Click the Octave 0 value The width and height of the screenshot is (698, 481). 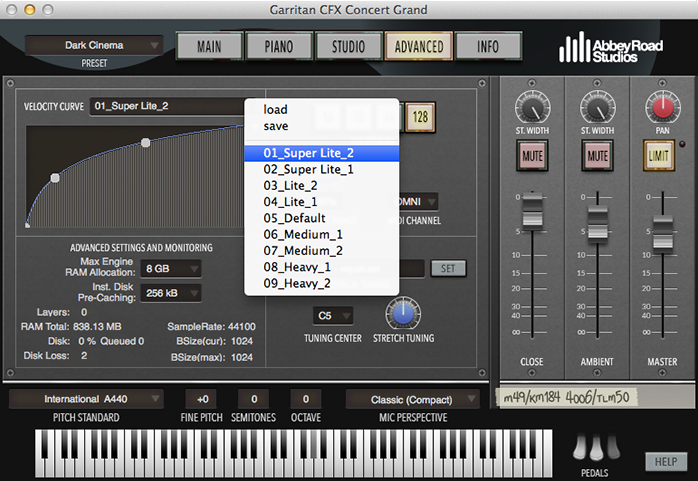point(306,399)
